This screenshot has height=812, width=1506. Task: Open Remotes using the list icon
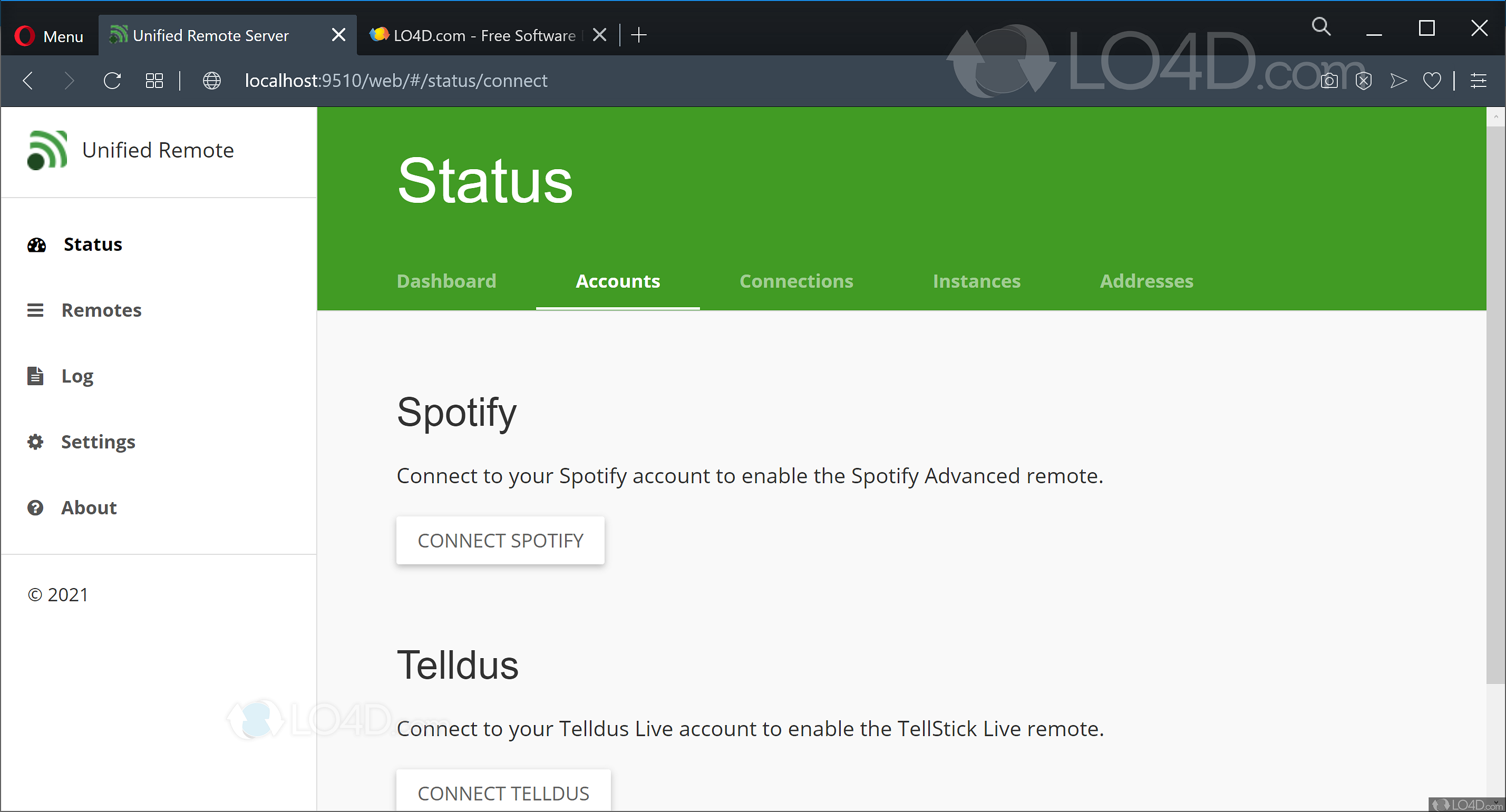[36, 310]
